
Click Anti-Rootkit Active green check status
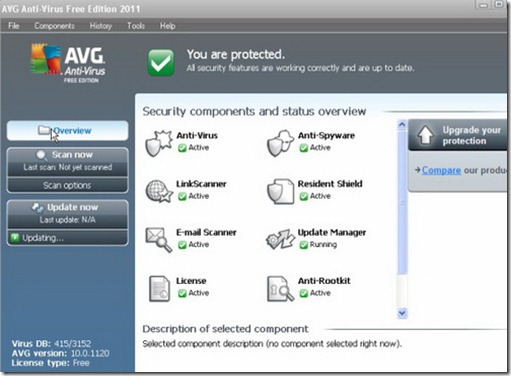pyautogui.click(x=303, y=293)
